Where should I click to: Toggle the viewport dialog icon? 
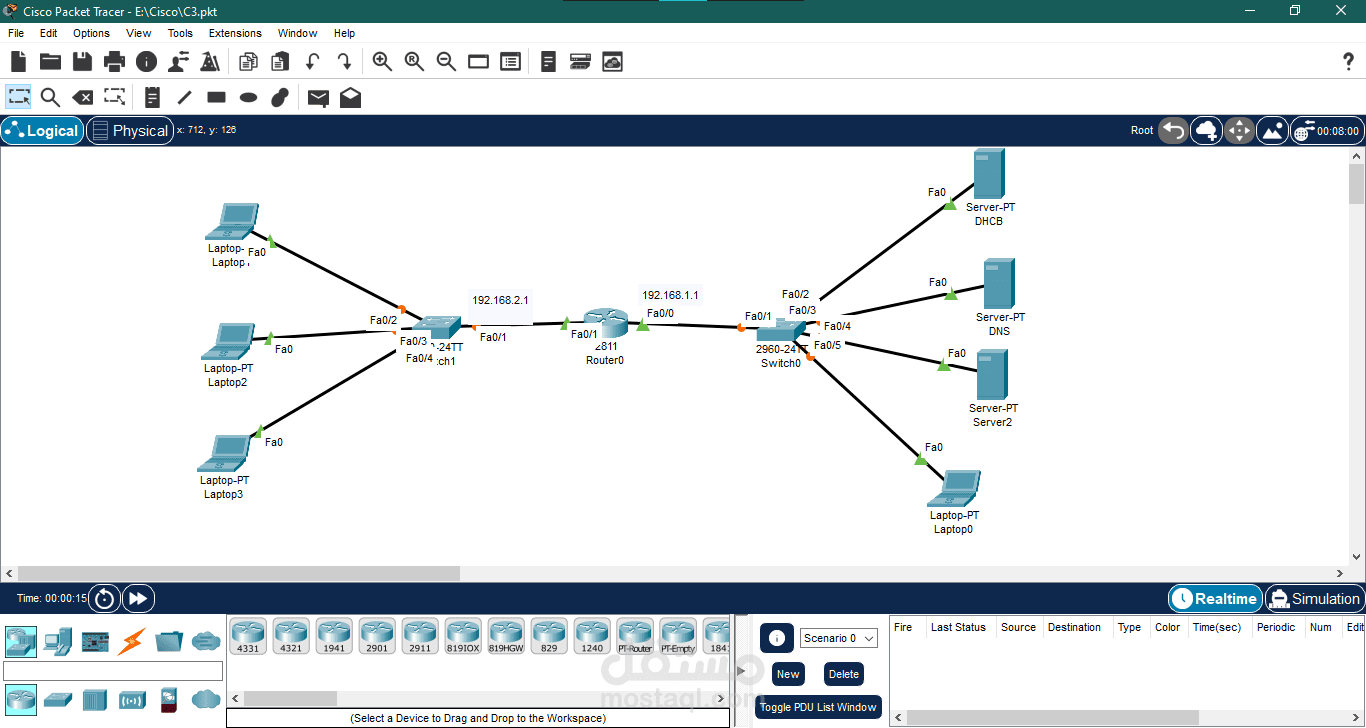click(510, 61)
